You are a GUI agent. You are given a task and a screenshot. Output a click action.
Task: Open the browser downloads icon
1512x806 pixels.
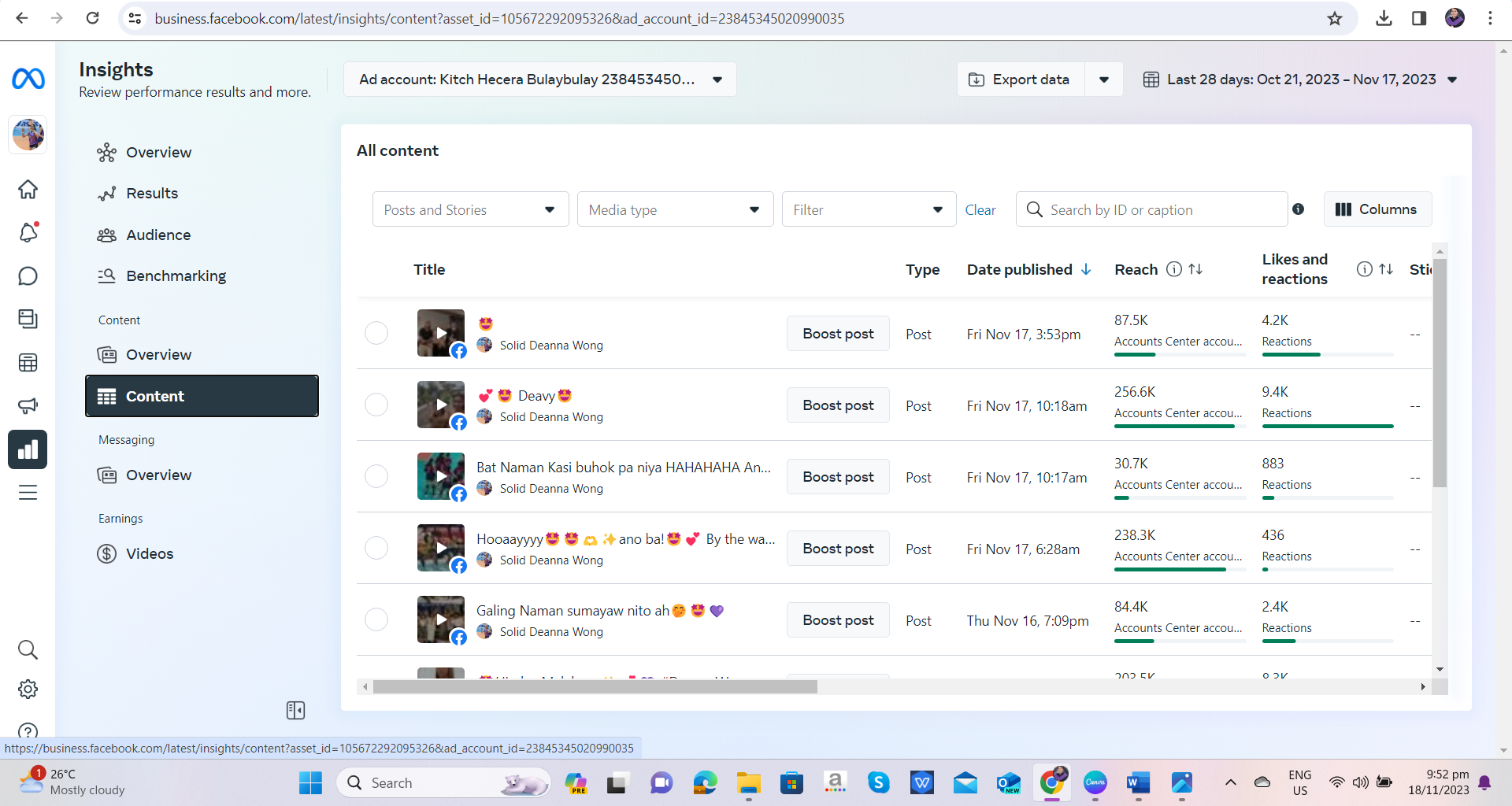click(x=1384, y=18)
